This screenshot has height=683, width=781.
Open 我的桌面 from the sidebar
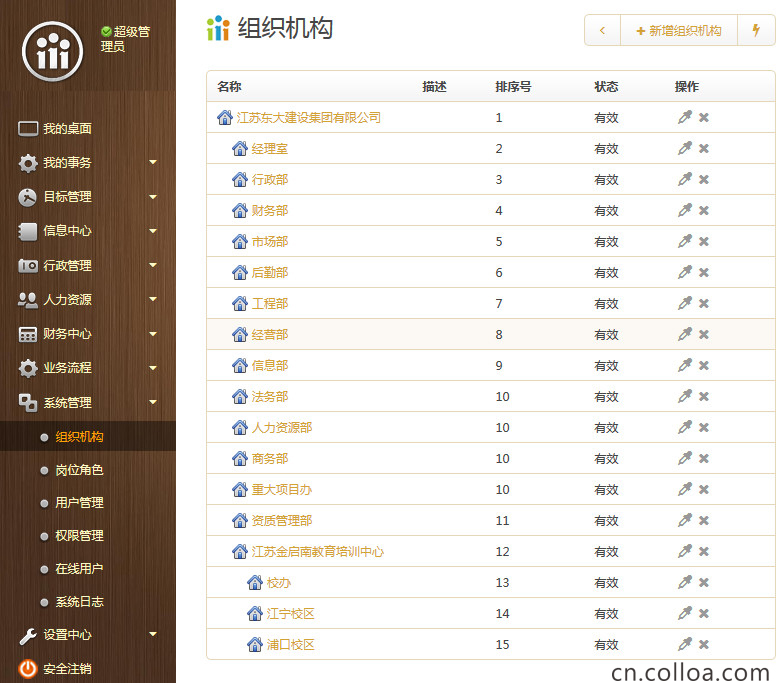(x=67, y=128)
